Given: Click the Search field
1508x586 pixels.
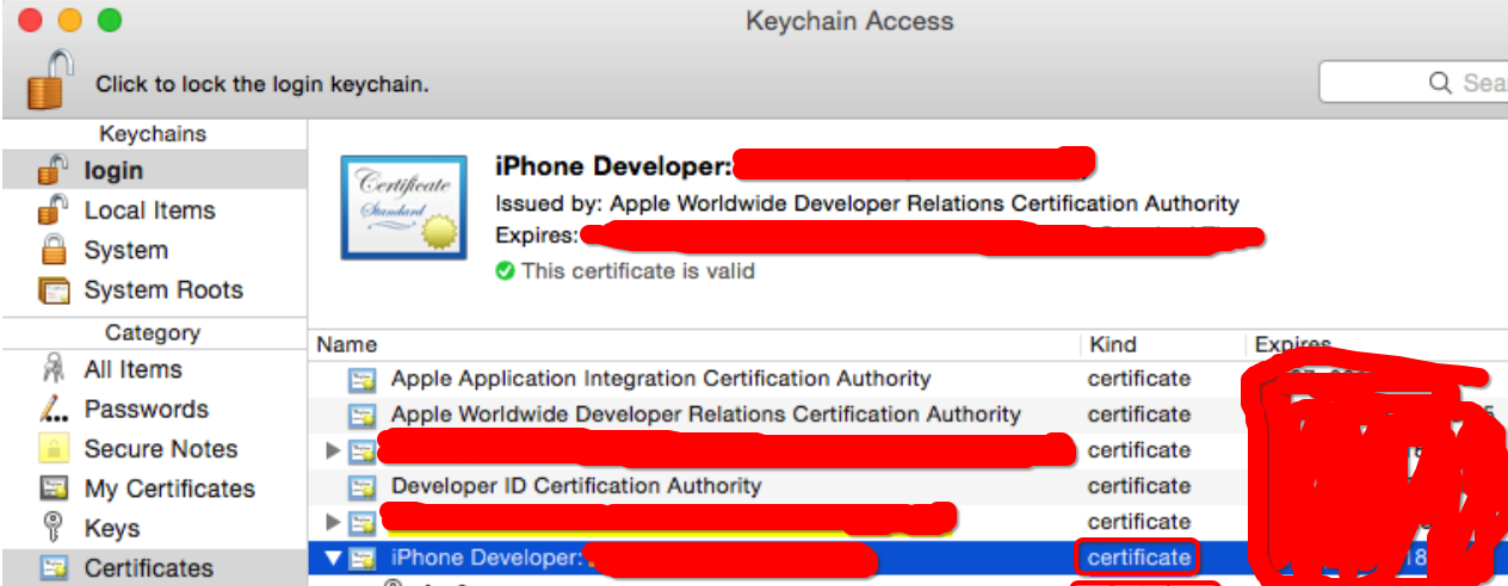Looking at the screenshot, I should [x=1420, y=83].
